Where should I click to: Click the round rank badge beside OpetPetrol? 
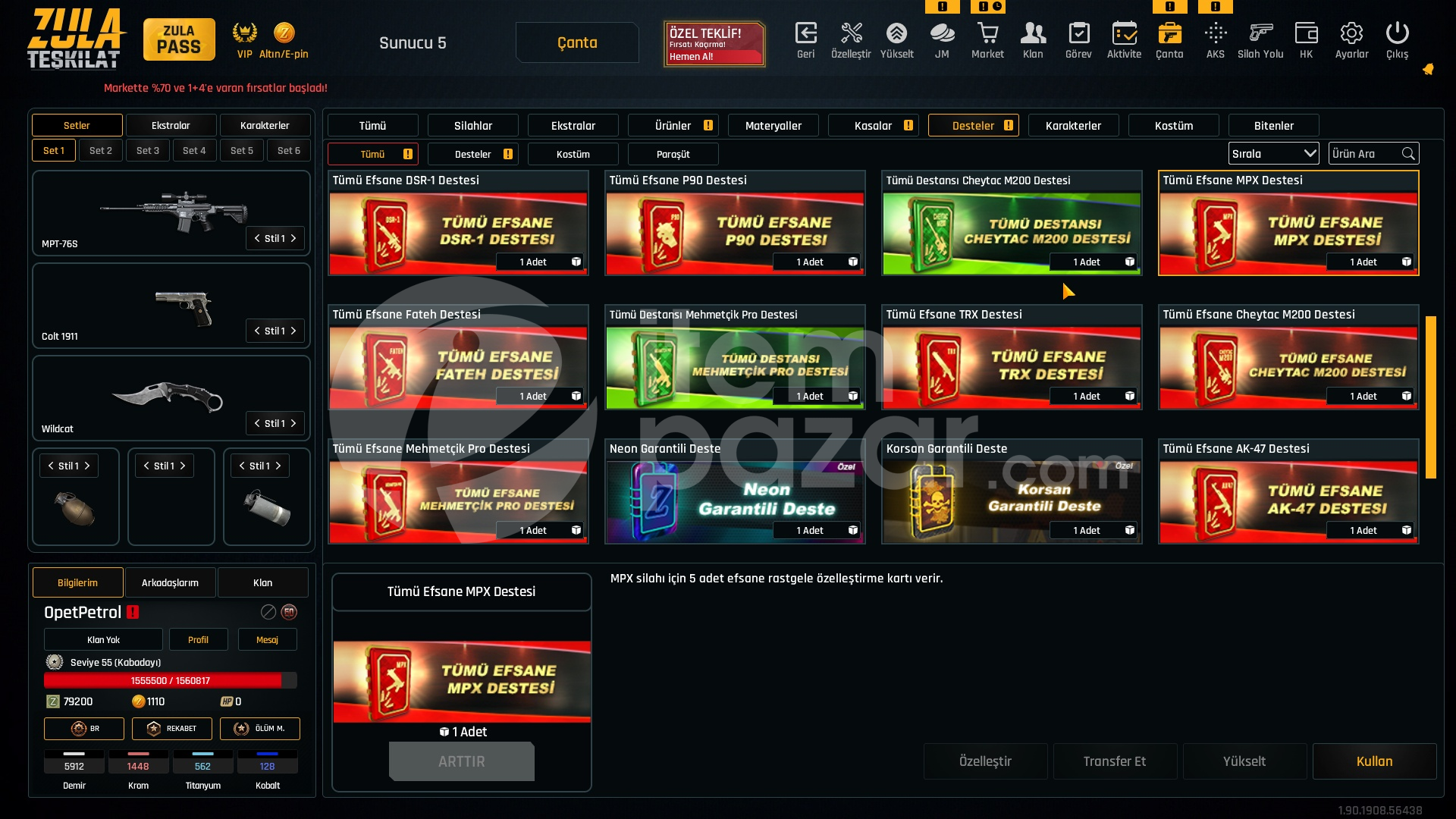click(289, 612)
